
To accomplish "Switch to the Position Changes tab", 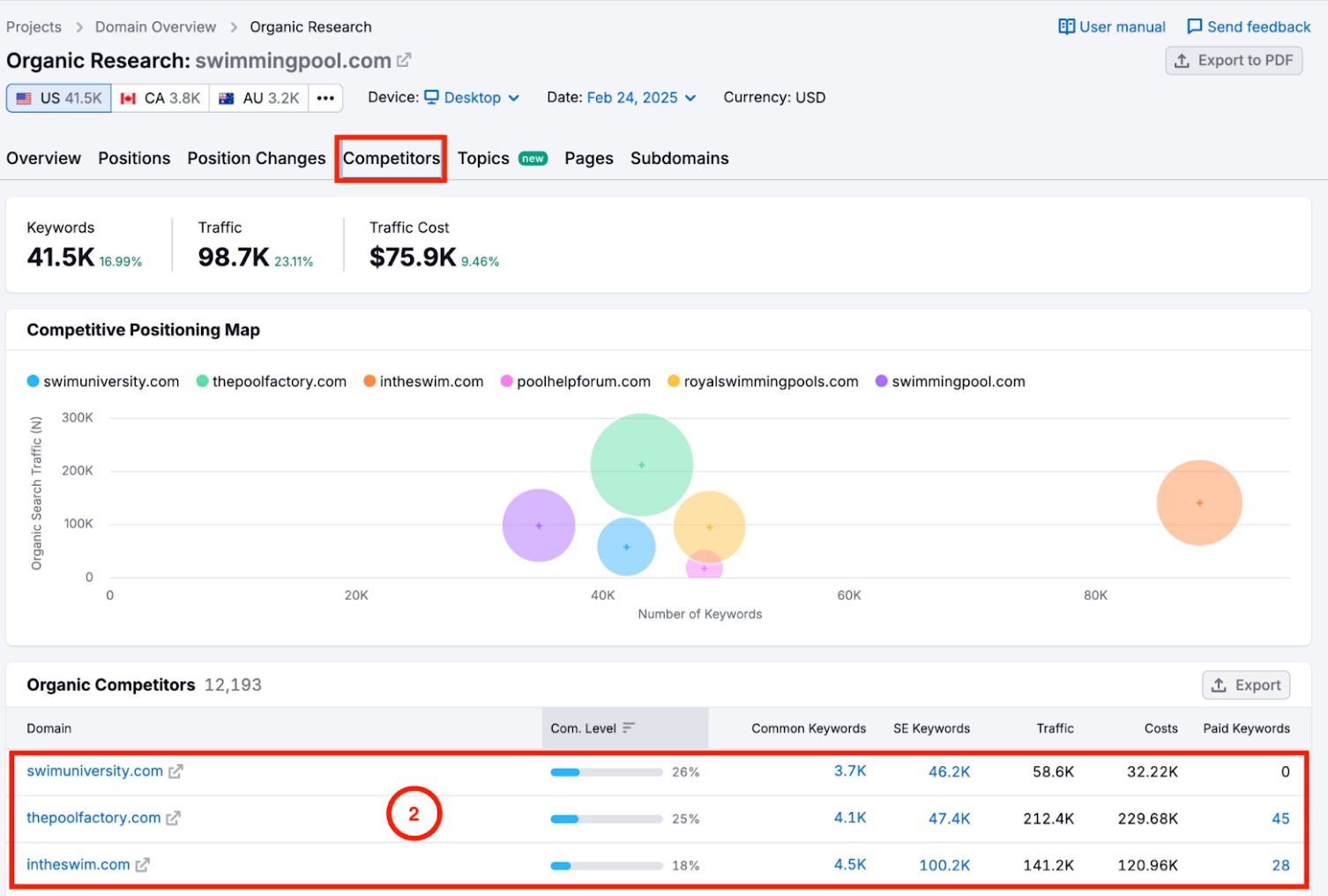I will (257, 159).
